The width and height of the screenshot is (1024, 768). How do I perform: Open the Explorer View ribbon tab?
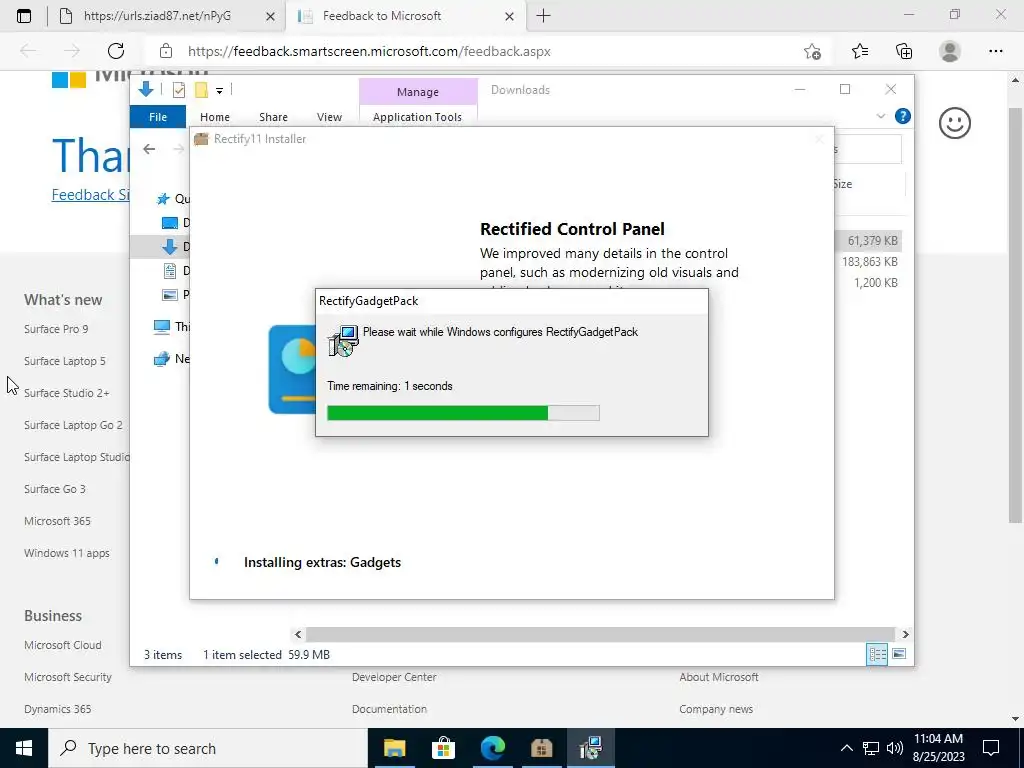[329, 117]
